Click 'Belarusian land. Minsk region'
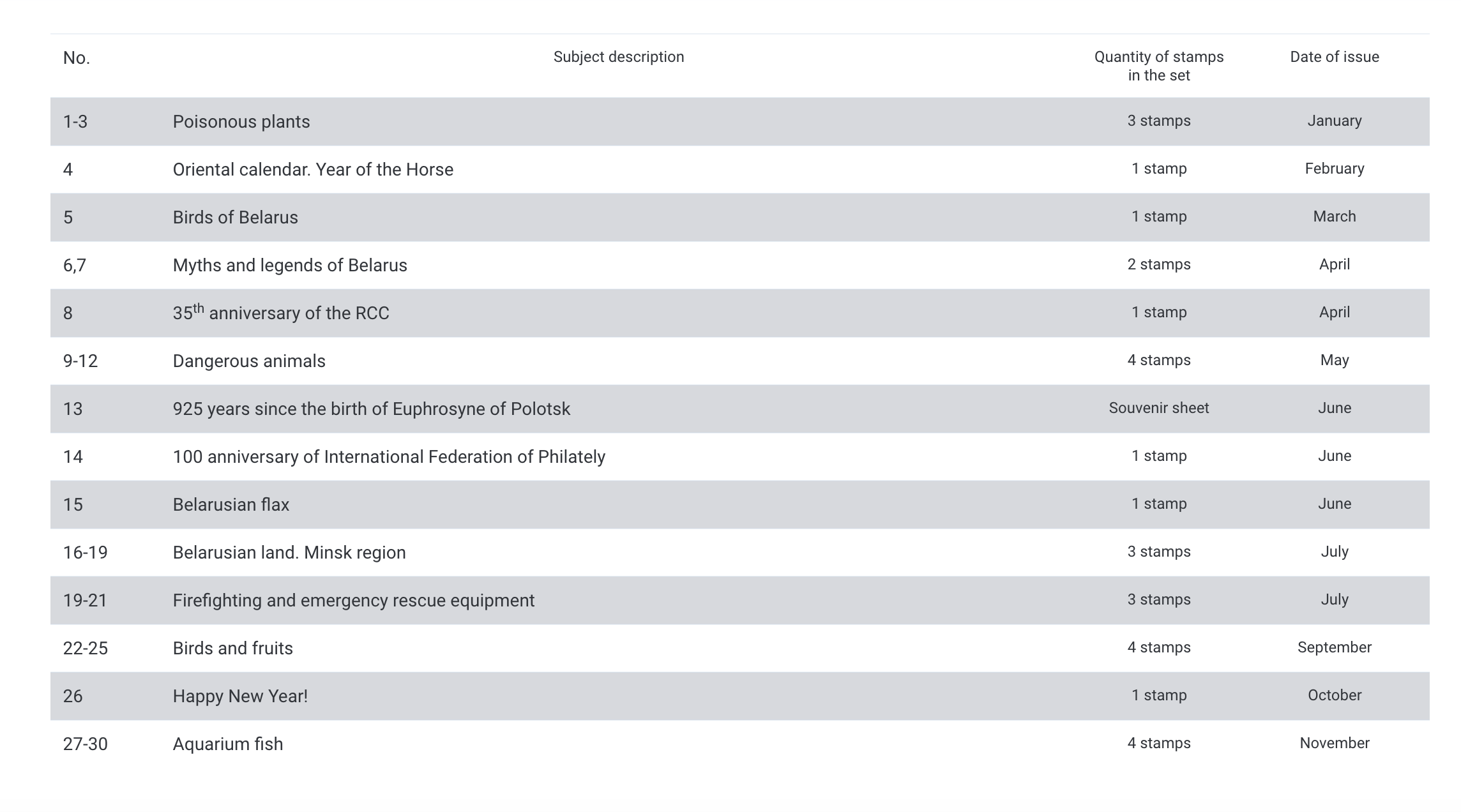Screen dimensions: 1461x812 coord(289,552)
